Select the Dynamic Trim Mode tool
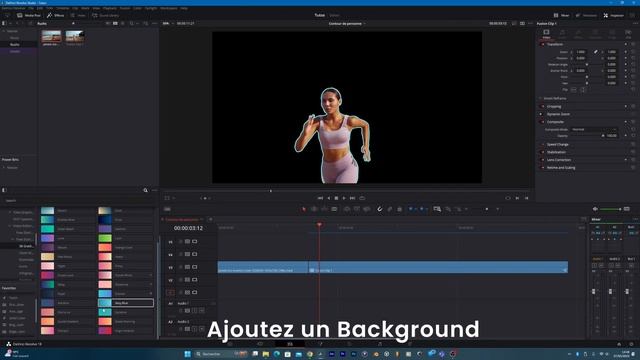This screenshot has width=640, height=360. pos(324,209)
